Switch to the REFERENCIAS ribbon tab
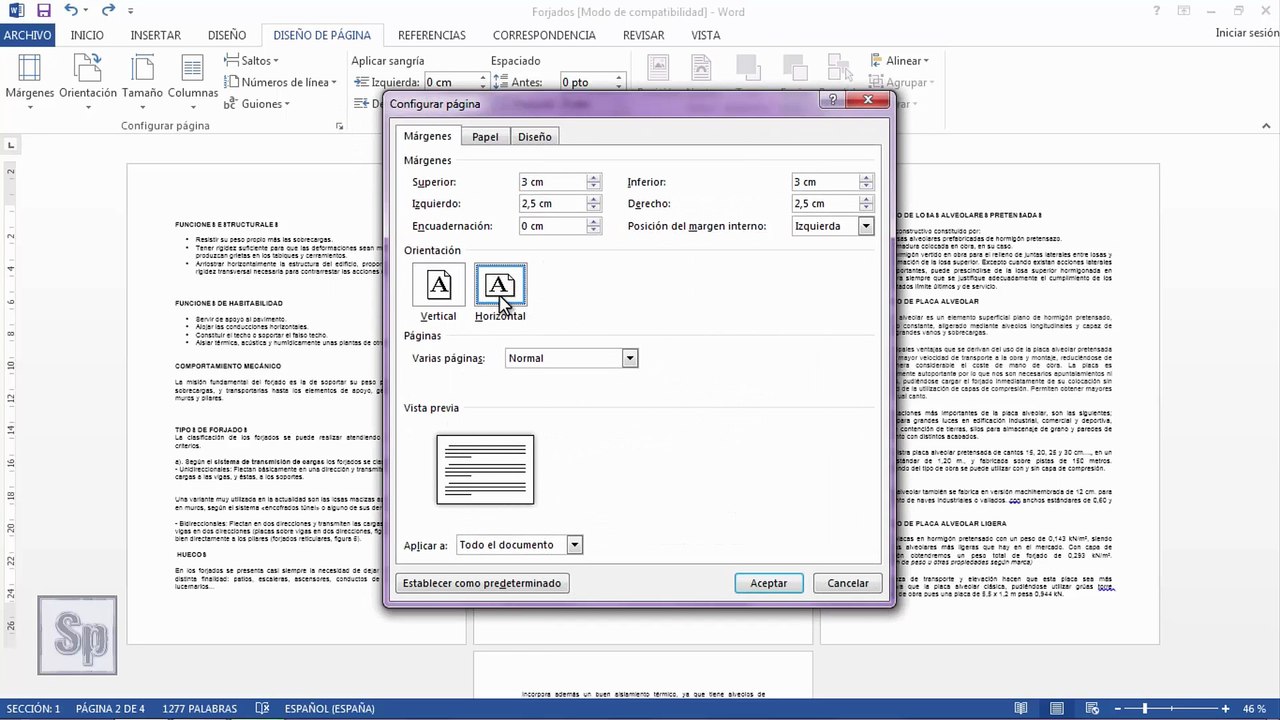 432,35
